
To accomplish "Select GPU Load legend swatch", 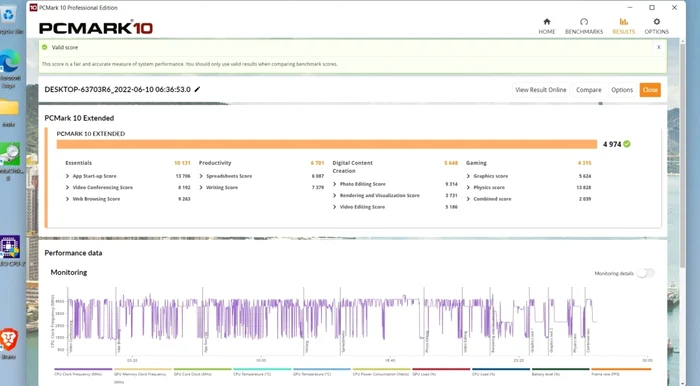I will 441,369.
